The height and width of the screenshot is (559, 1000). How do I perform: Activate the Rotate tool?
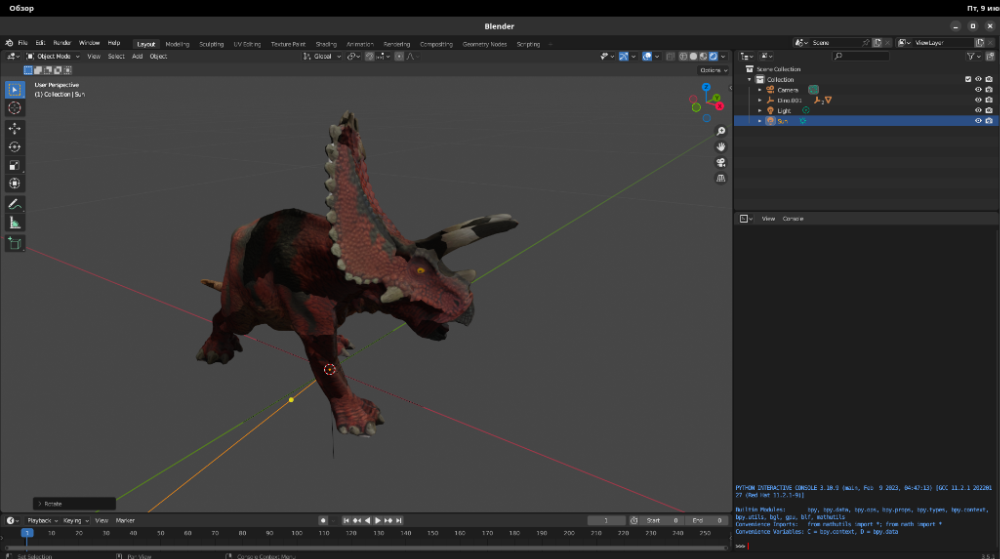[x=15, y=147]
